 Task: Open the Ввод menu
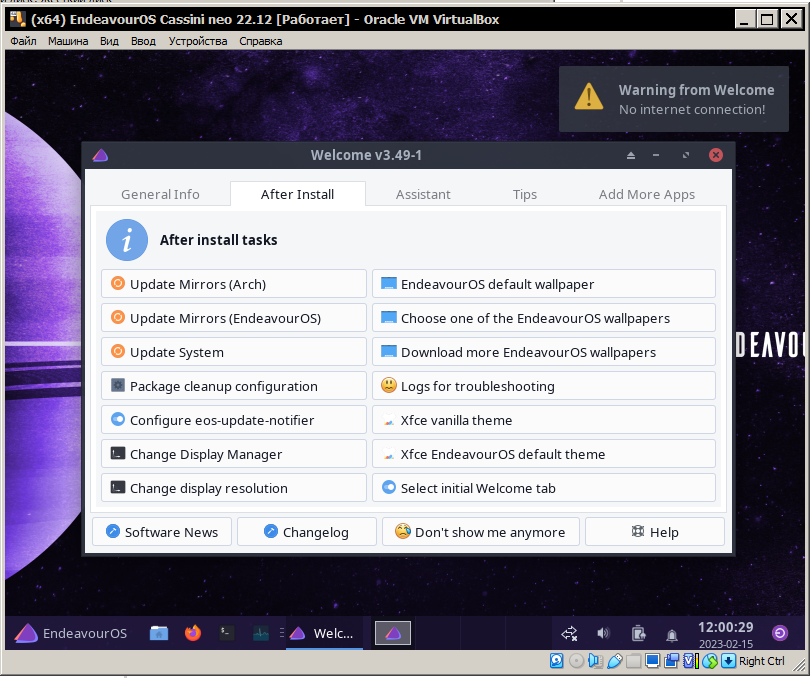pyautogui.click(x=143, y=41)
